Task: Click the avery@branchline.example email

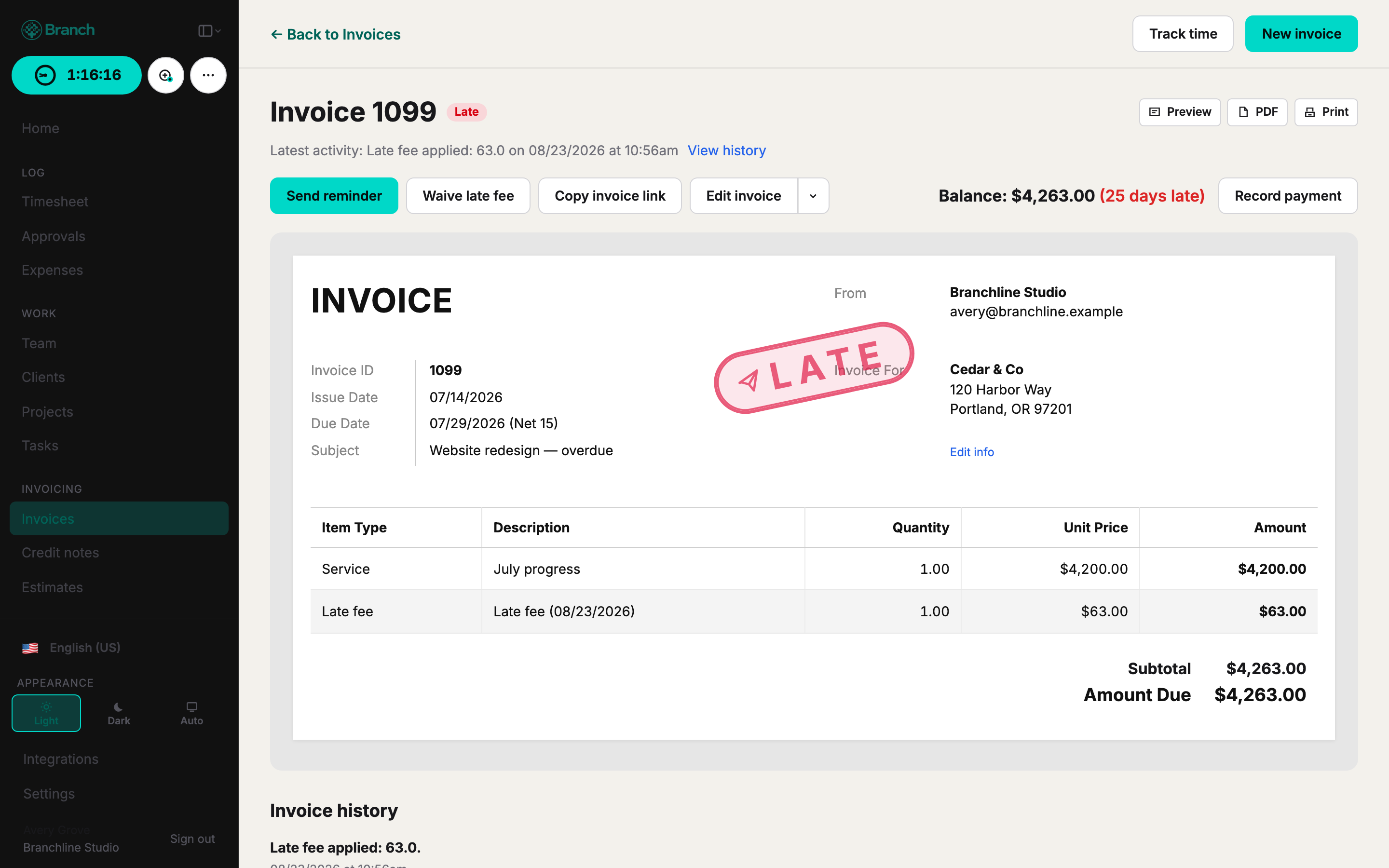Action: coord(1036,312)
